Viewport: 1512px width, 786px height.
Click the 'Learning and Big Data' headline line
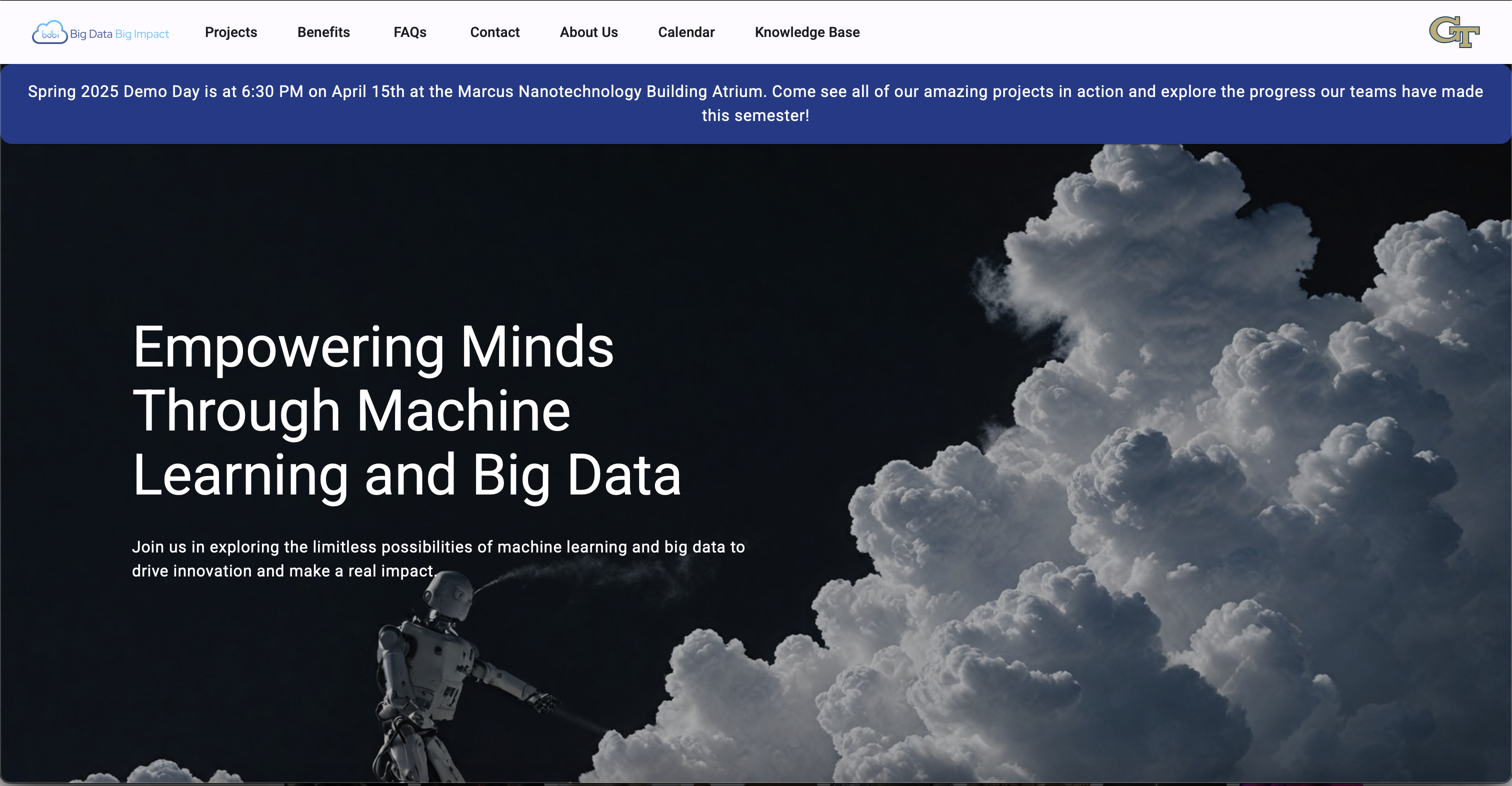pyautogui.click(x=406, y=475)
